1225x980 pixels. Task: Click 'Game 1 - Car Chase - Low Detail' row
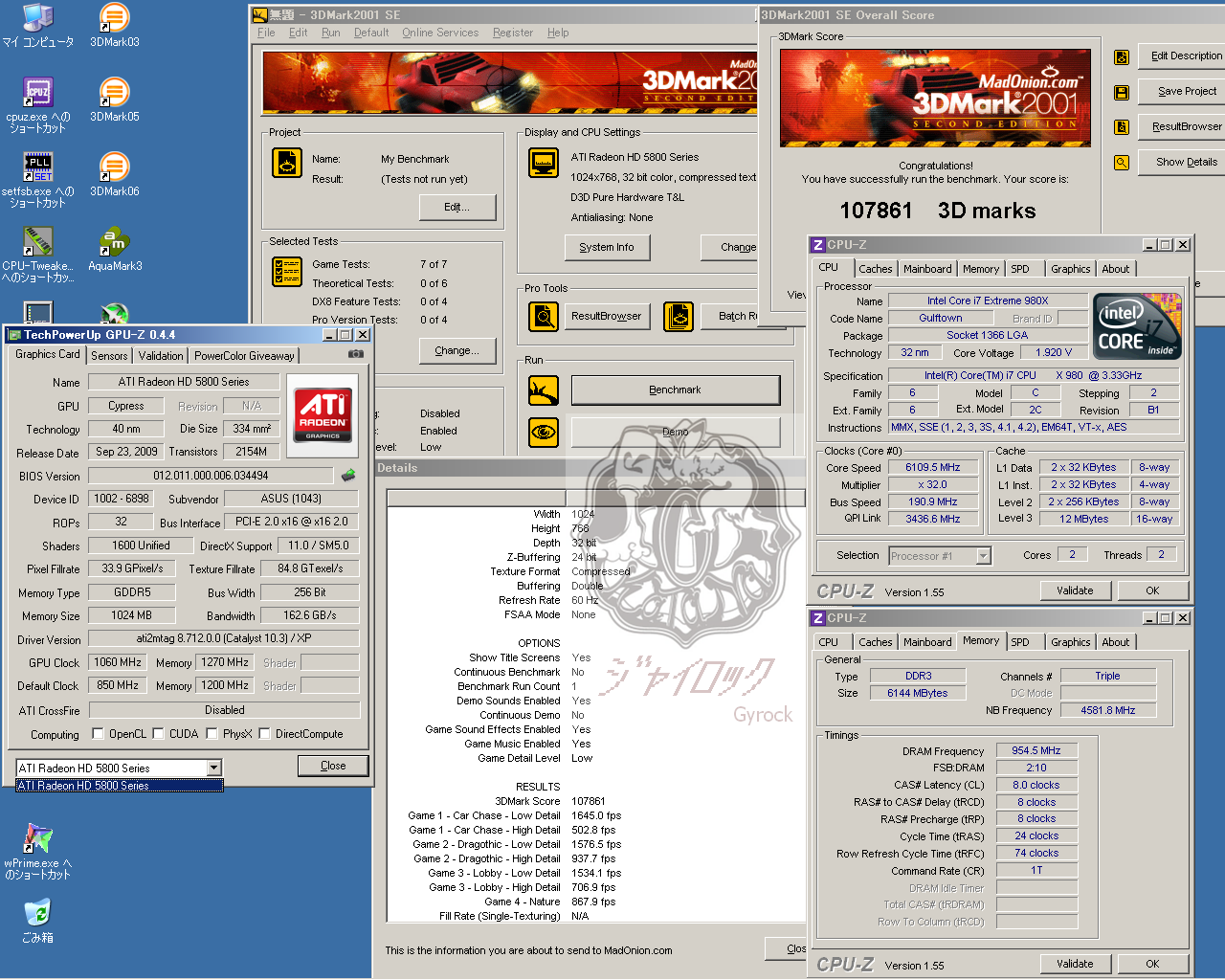[x=515, y=815]
